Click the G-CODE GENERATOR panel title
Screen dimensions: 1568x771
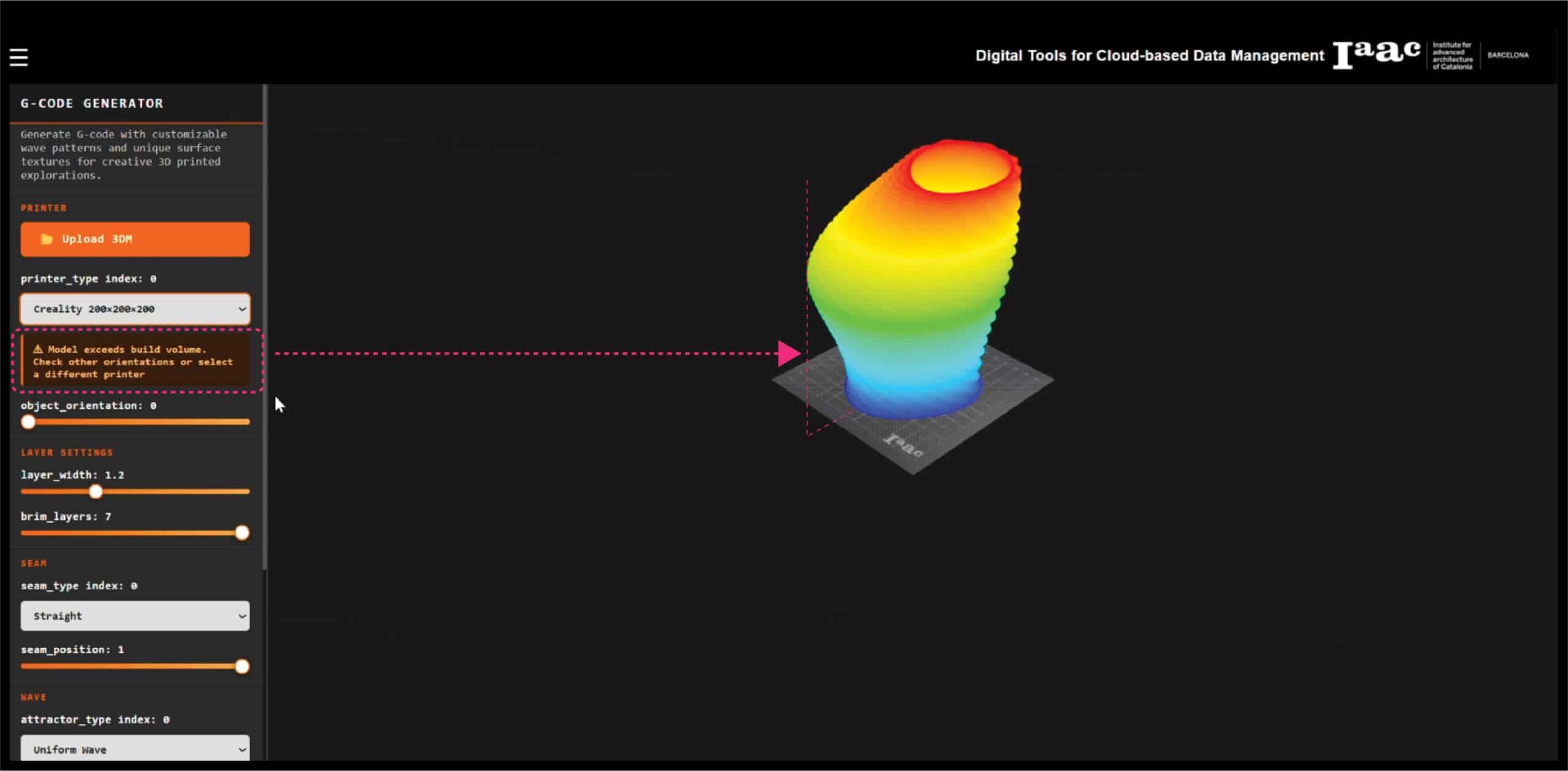[x=92, y=104]
